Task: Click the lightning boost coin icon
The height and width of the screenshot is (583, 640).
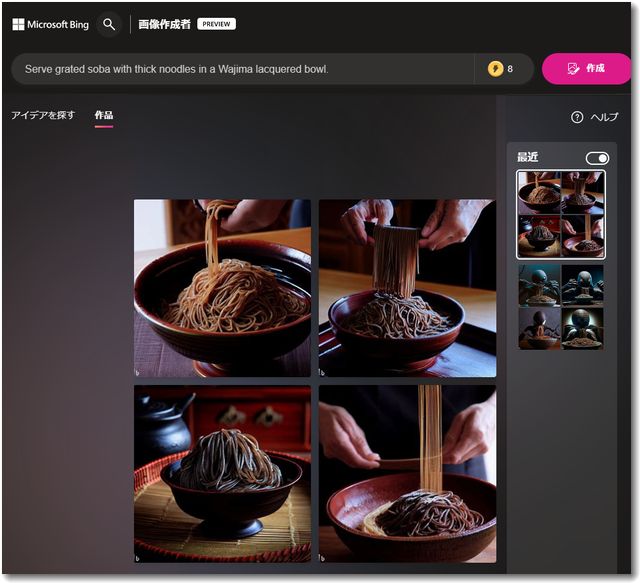Action: [x=495, y=69]
